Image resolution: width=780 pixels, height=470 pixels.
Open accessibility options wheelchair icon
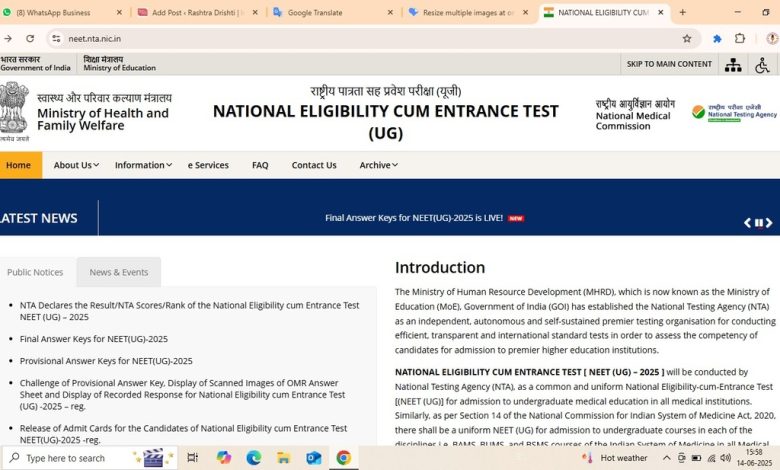click(x=762, y=65)
